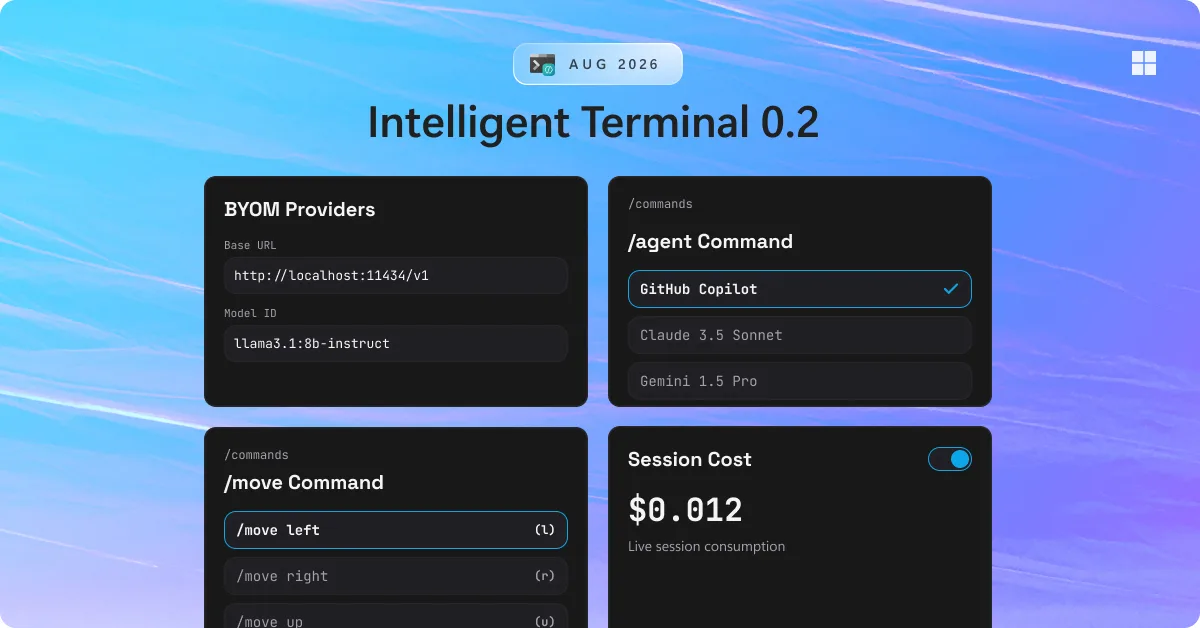Click the BYOM Providers heading
1200x628 pixels.
coord(300,209)
